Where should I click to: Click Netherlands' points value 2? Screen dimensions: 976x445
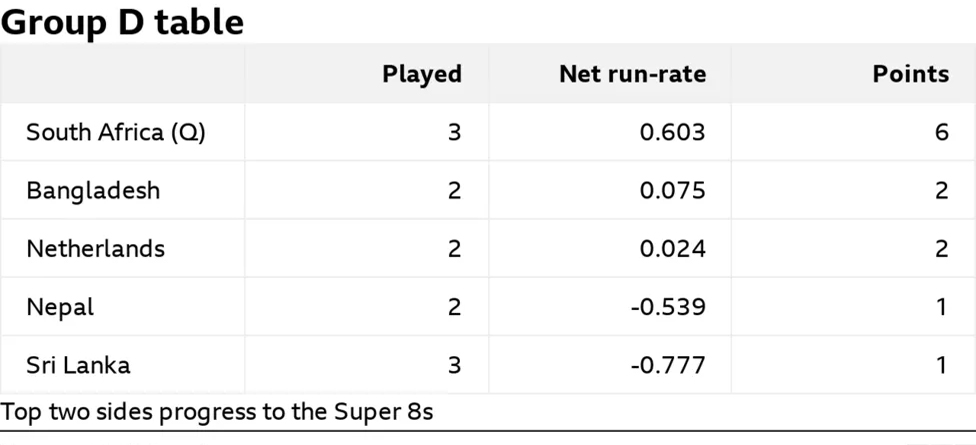coord(942,249)
